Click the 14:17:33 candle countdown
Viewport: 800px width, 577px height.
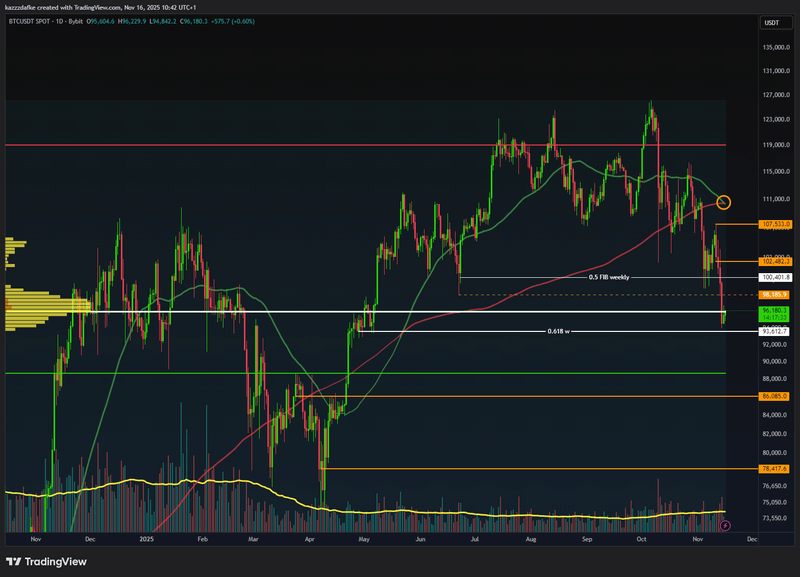(774, 317)
